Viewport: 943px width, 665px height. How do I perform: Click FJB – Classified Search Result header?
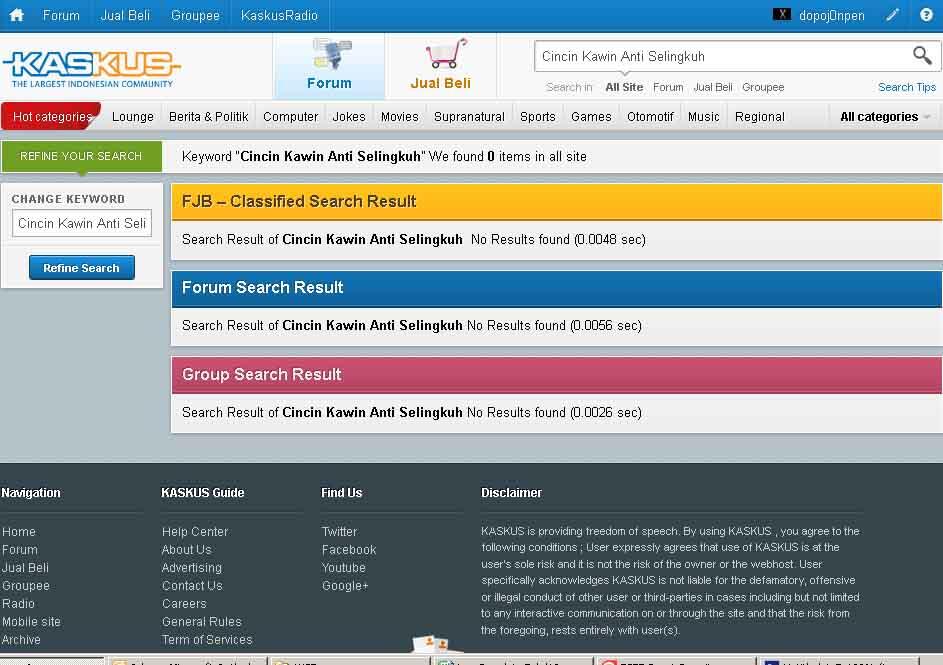[x=556, y=201]
